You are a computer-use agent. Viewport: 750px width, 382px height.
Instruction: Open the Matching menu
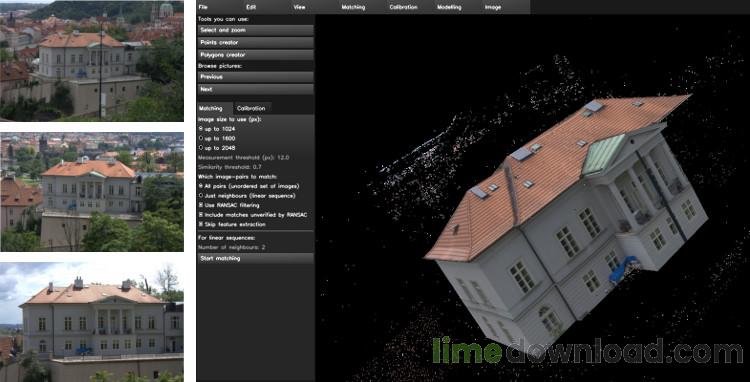353,7
